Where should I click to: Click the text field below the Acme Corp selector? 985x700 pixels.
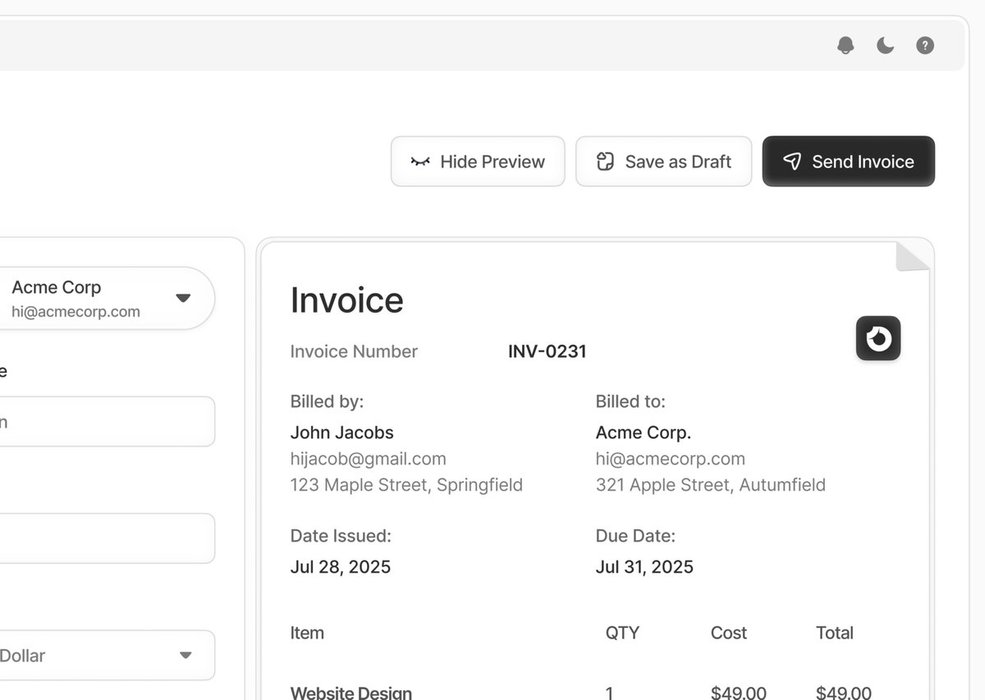click(x=105, y=421)
